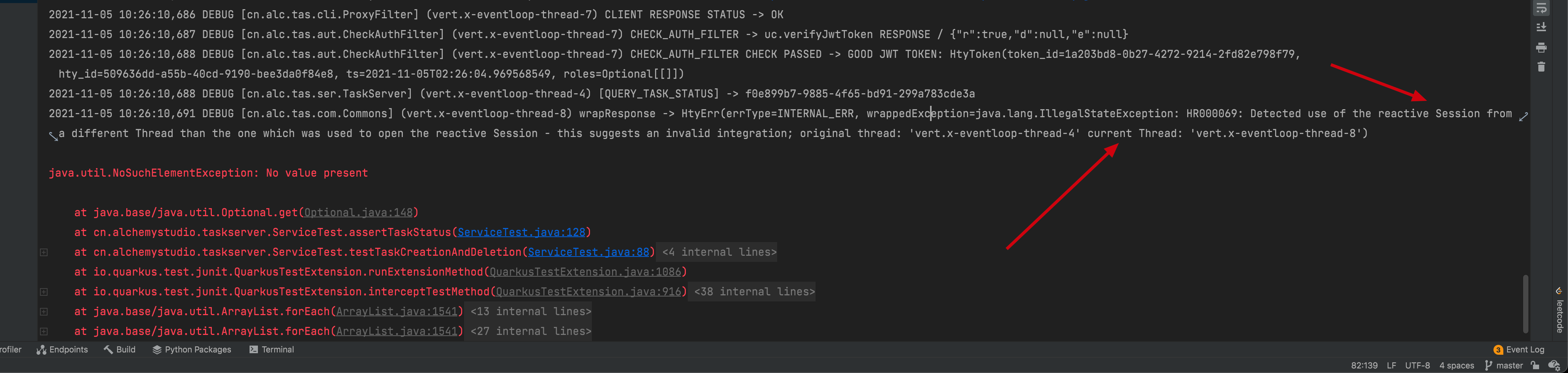Image resolution: width=1568 pixels, height=373 pixels.
Task: Click the Build hammer icon
Action: (x=108, y=350)
